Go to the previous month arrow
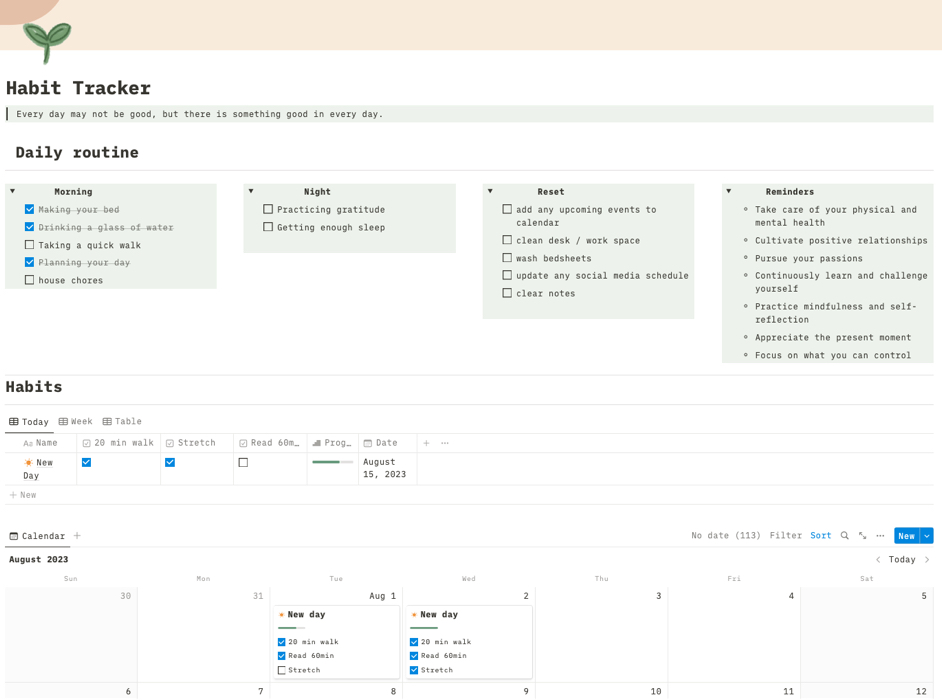The width and height of the screenshot is (942, 700). click(x=878, y=560)
